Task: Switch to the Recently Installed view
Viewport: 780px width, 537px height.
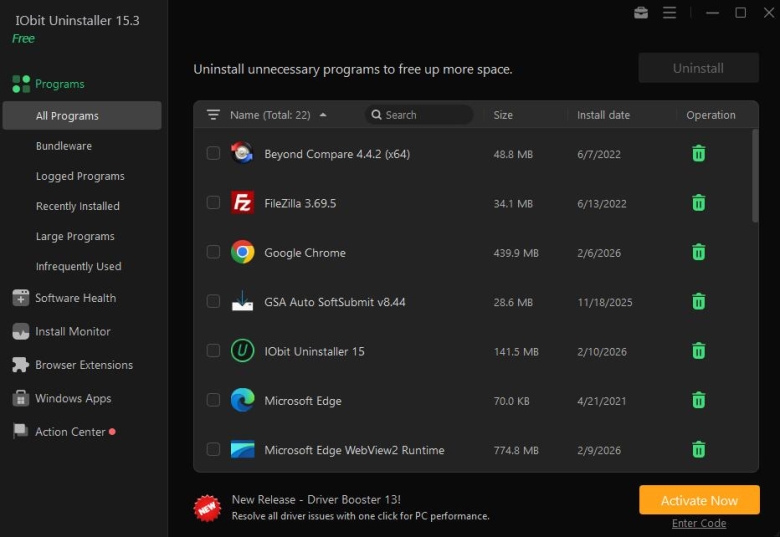Action: tap(77, 206)
